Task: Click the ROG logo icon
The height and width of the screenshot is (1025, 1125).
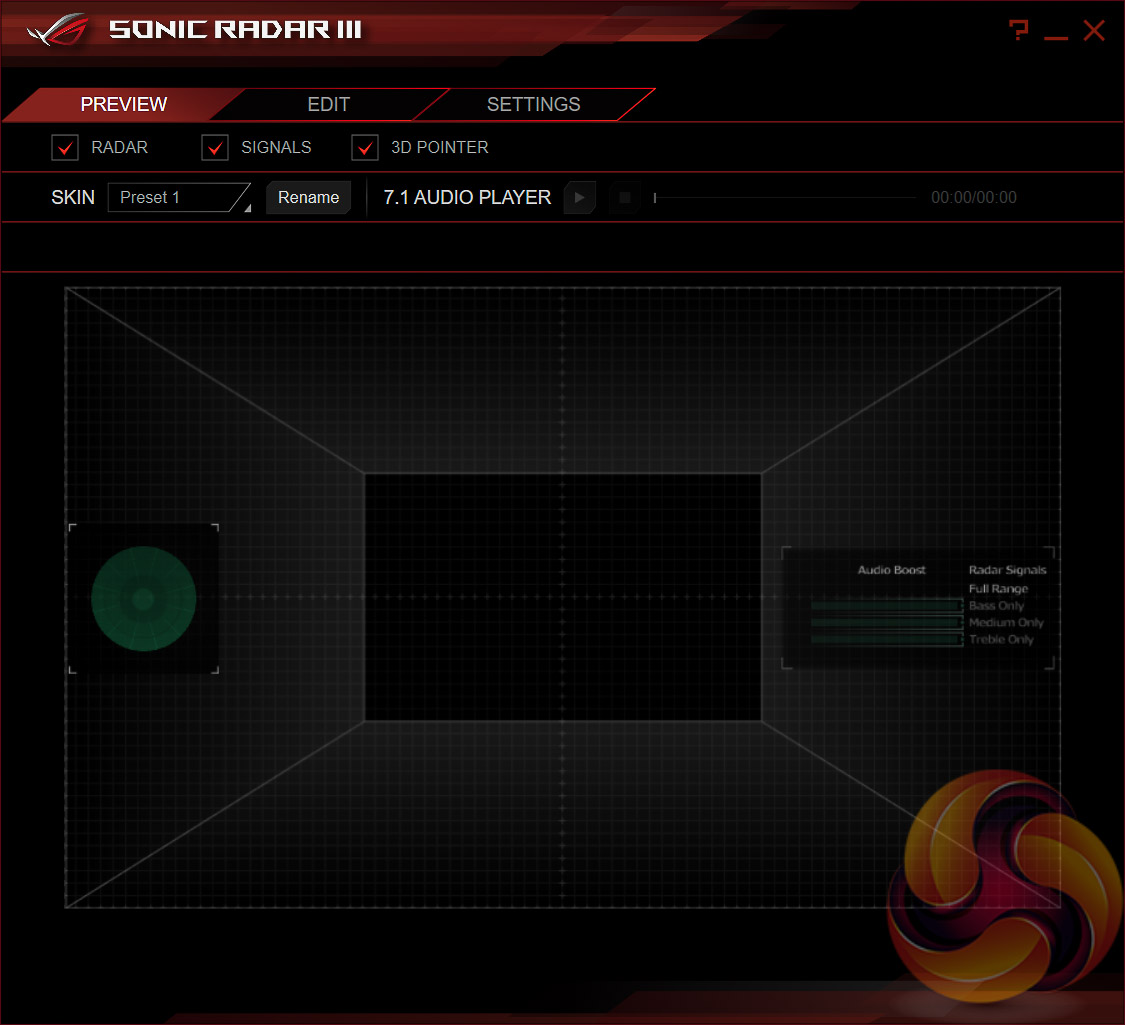Action: pos(57,29)
